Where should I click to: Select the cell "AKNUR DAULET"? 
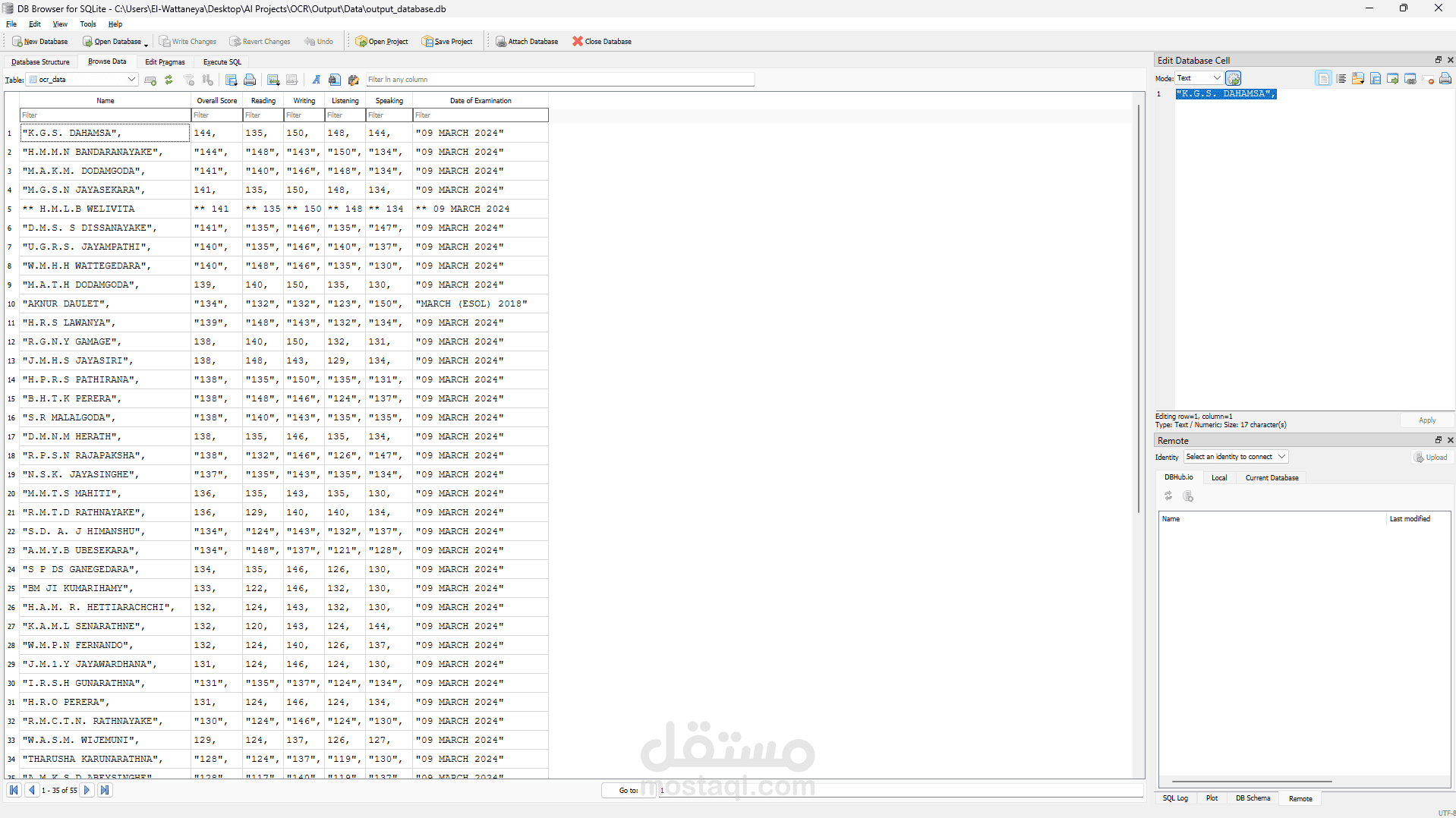point(106,304)
